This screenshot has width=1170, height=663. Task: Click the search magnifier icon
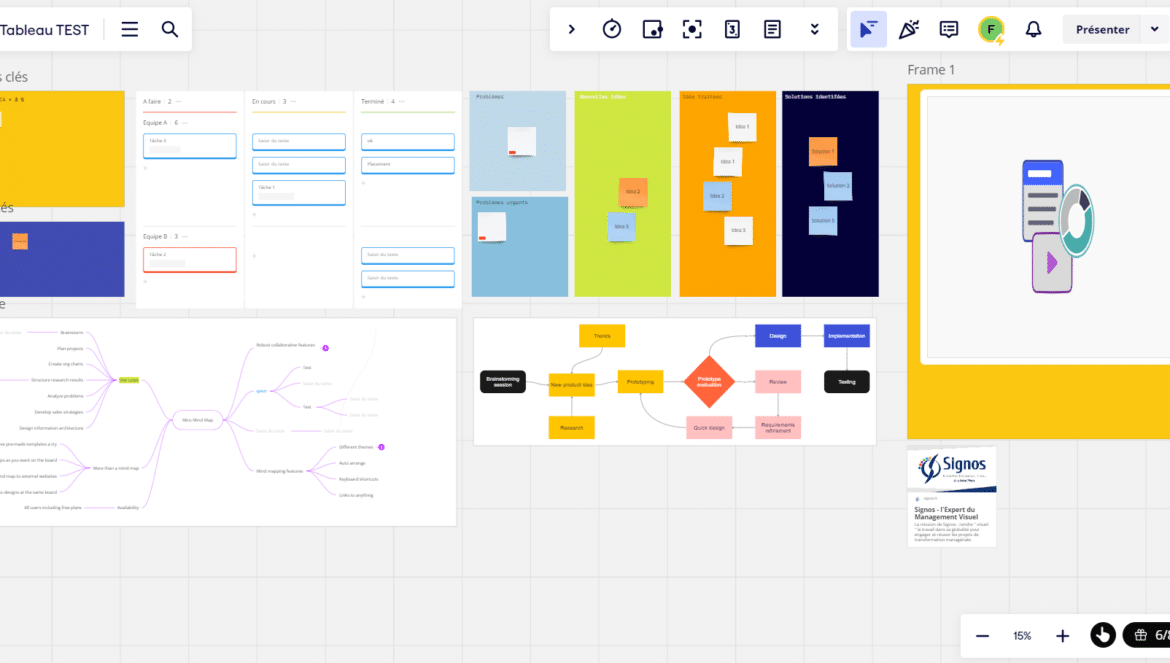[170, 30]
